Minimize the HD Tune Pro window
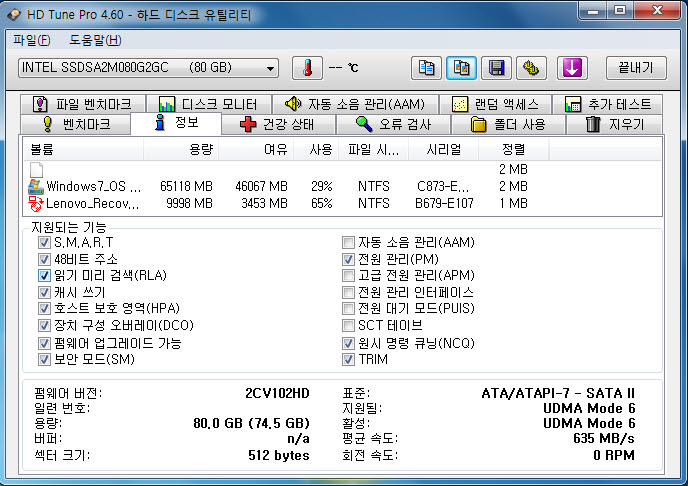The image size is (688, 486). [x=593, y=10]
